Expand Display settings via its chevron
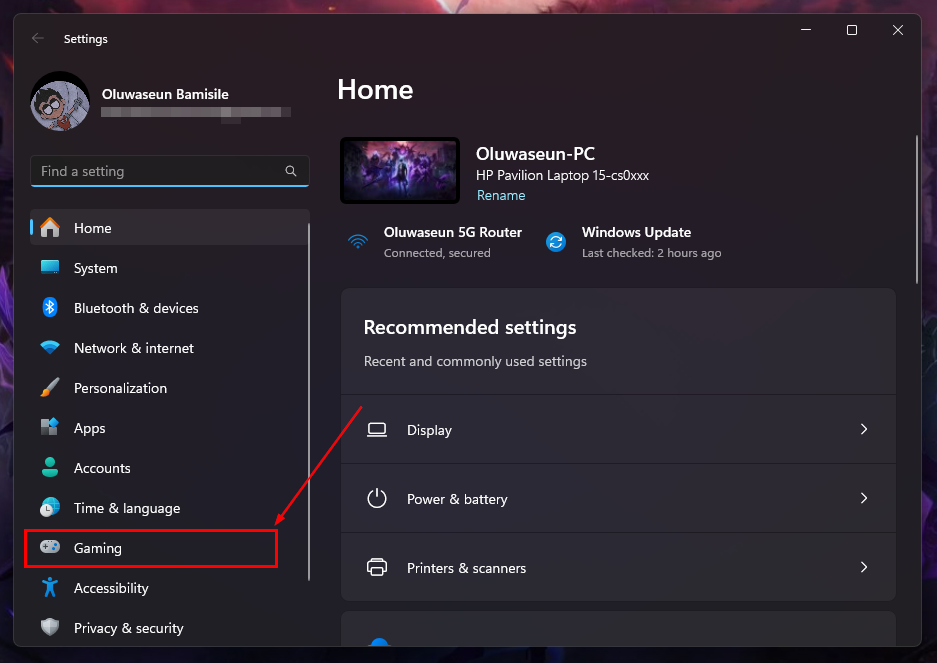Viewport: 937px width, 663px height. tap(863, 429)
